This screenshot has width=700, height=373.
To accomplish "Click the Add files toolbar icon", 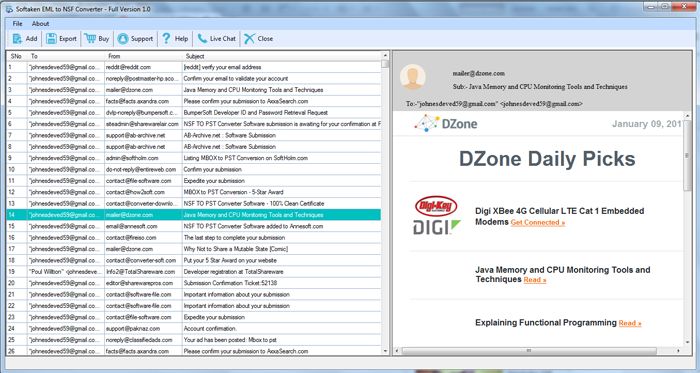I will click(x=17, y=39).
